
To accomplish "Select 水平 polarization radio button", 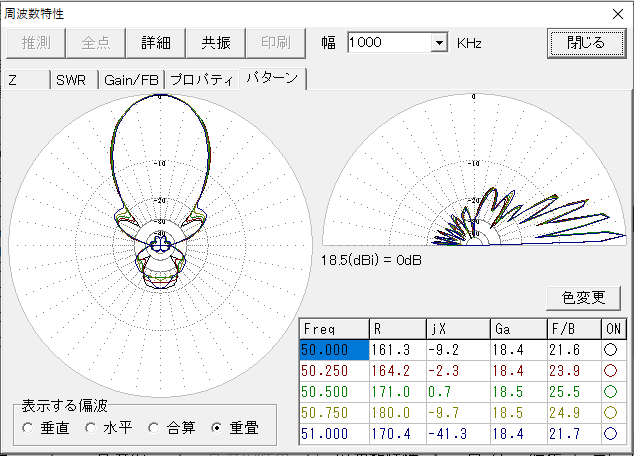I will [x=90, y=428].
